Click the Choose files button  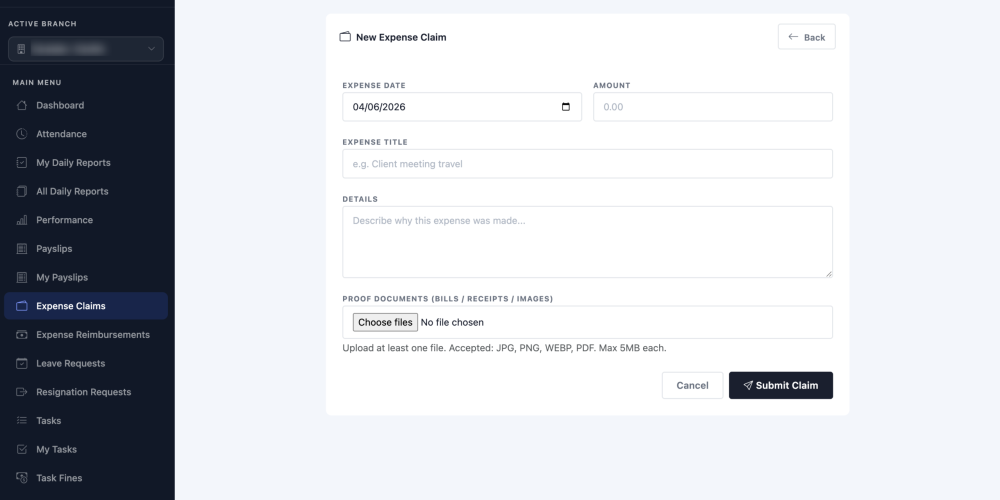(x=385, y=322)
